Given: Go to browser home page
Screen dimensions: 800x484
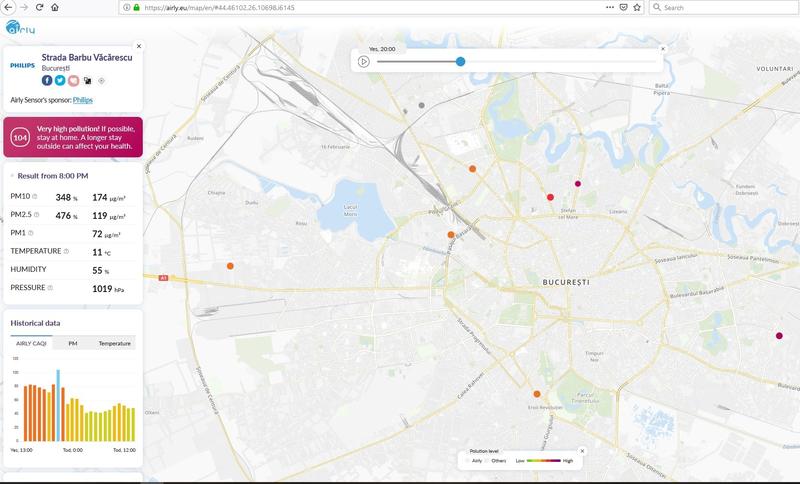Looking at the screenshot, I should click(54, 7).
